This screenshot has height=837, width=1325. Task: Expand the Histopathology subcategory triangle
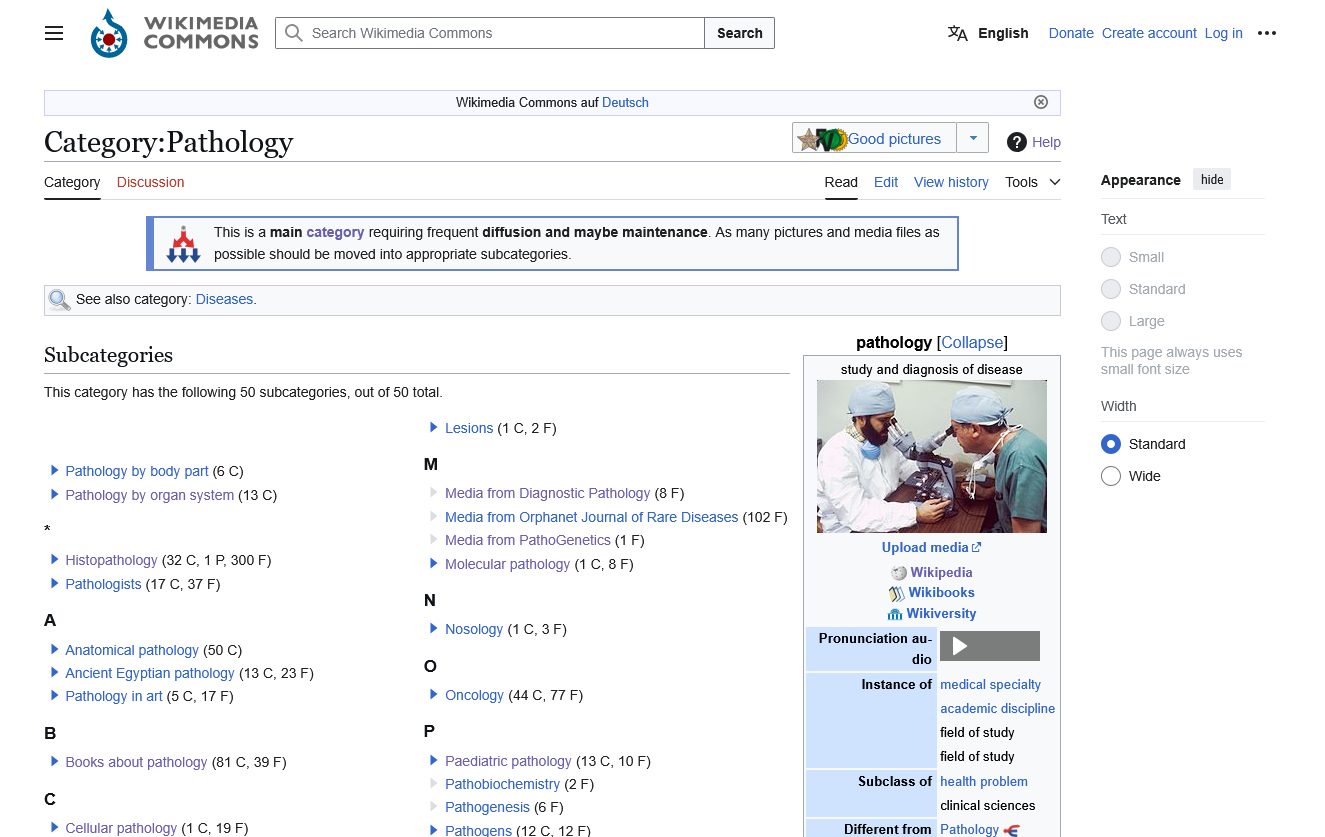click(55, 560)
